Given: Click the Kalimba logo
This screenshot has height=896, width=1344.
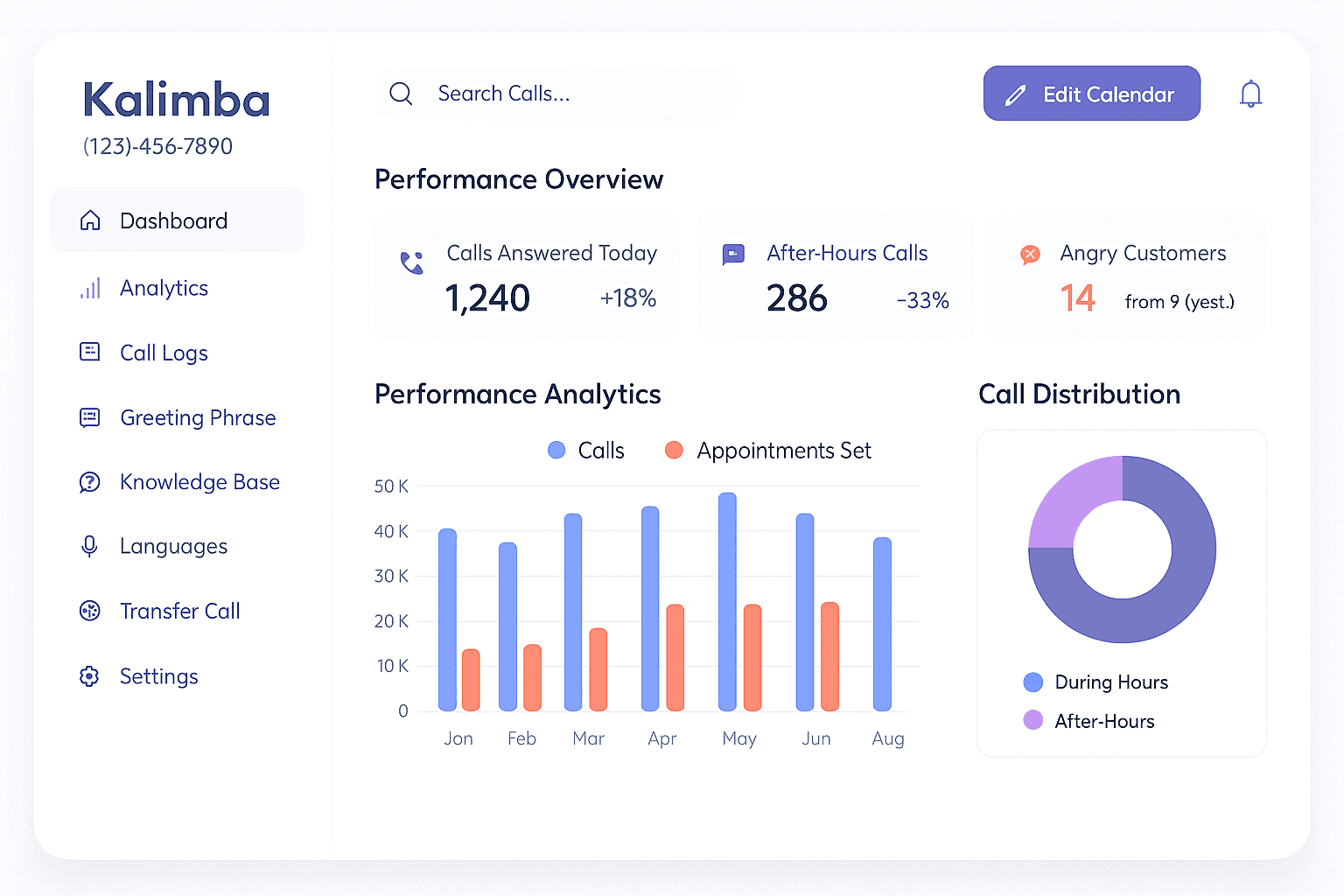Looking at the screenshot, I should (x=177, y=100).
